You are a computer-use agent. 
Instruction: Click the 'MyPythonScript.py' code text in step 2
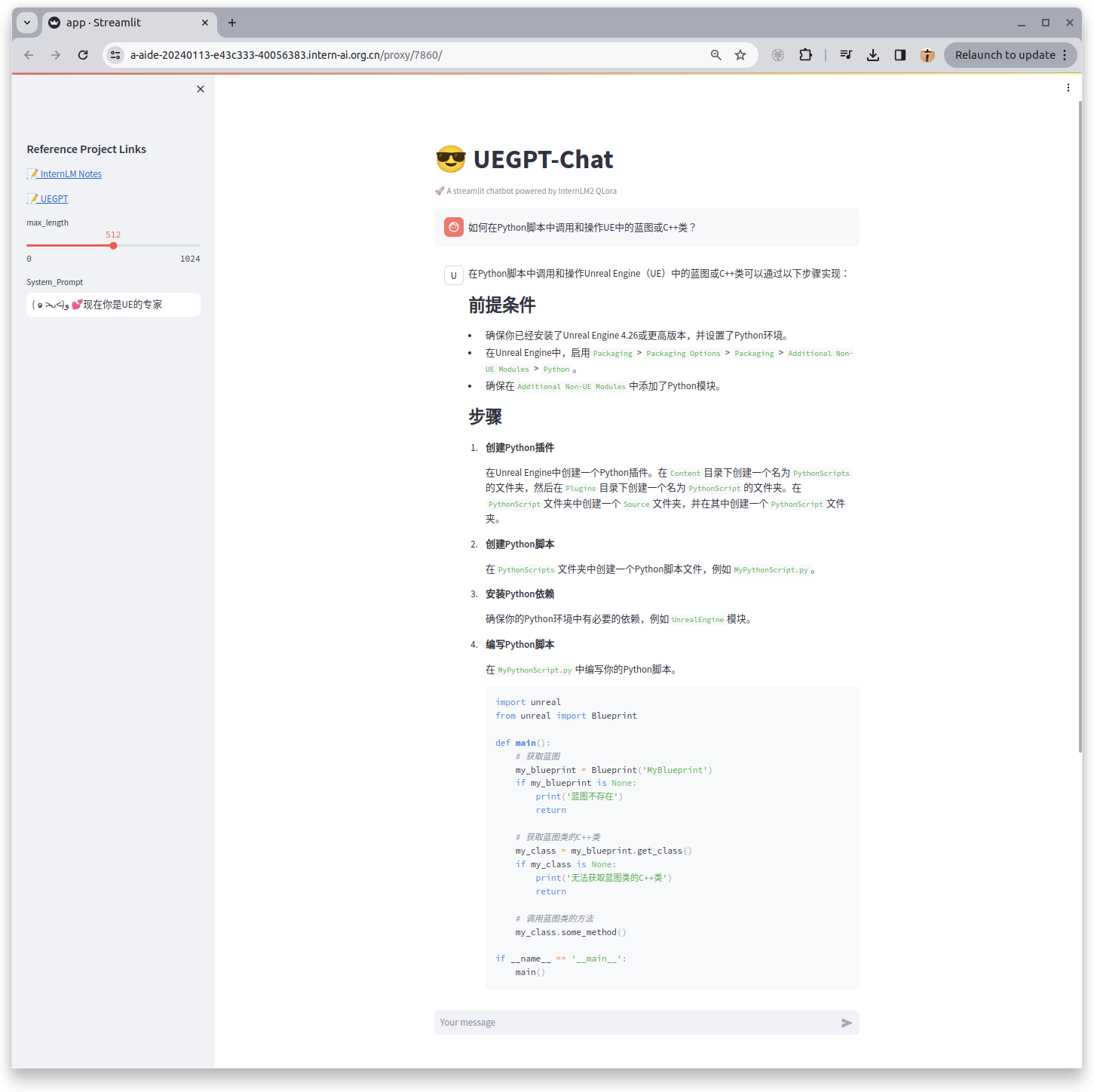[771, 570]
